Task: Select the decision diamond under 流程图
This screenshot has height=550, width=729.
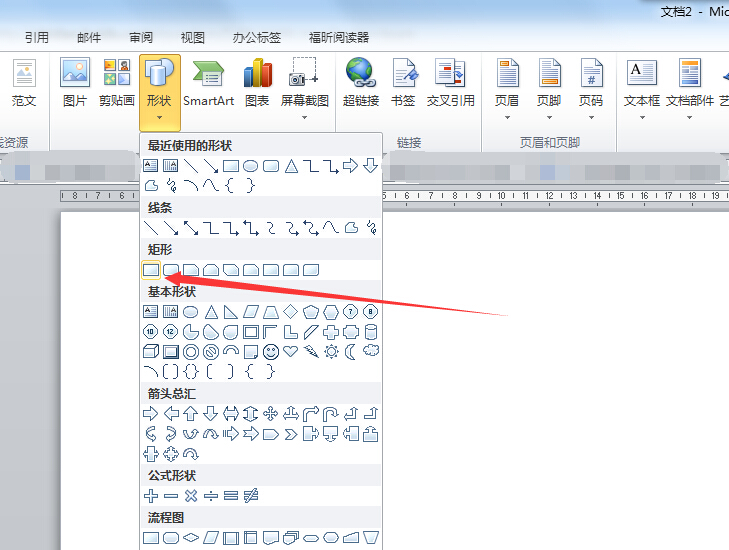Action: pos(191,538)
